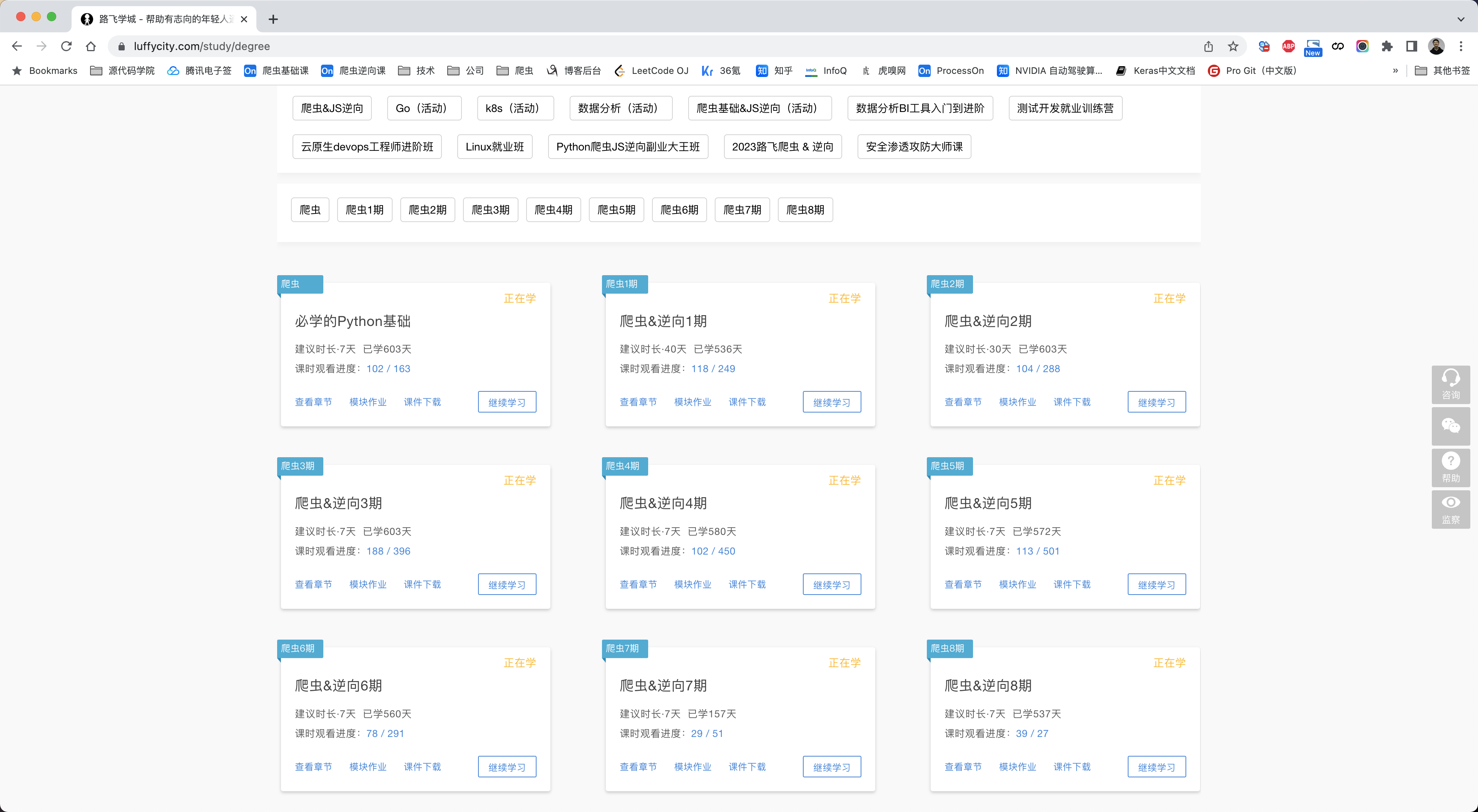The image size is (1478, 812).
Task: Click progress value 29 / 51
Action: pyautogui.click(x=707, y=733)
